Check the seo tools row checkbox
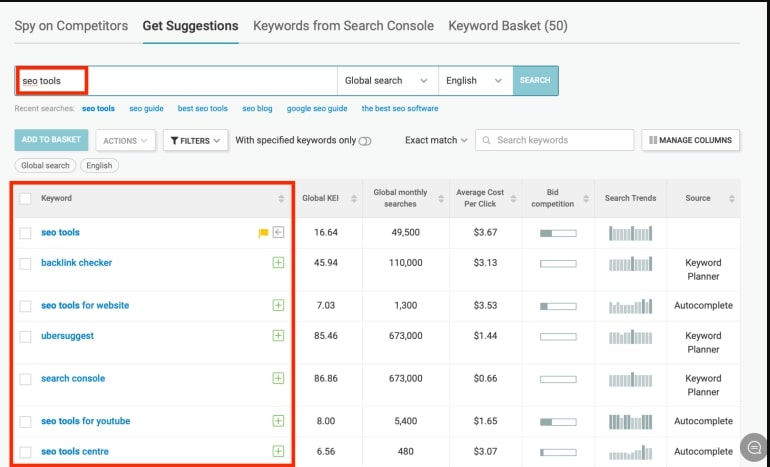 coord(26,233)
